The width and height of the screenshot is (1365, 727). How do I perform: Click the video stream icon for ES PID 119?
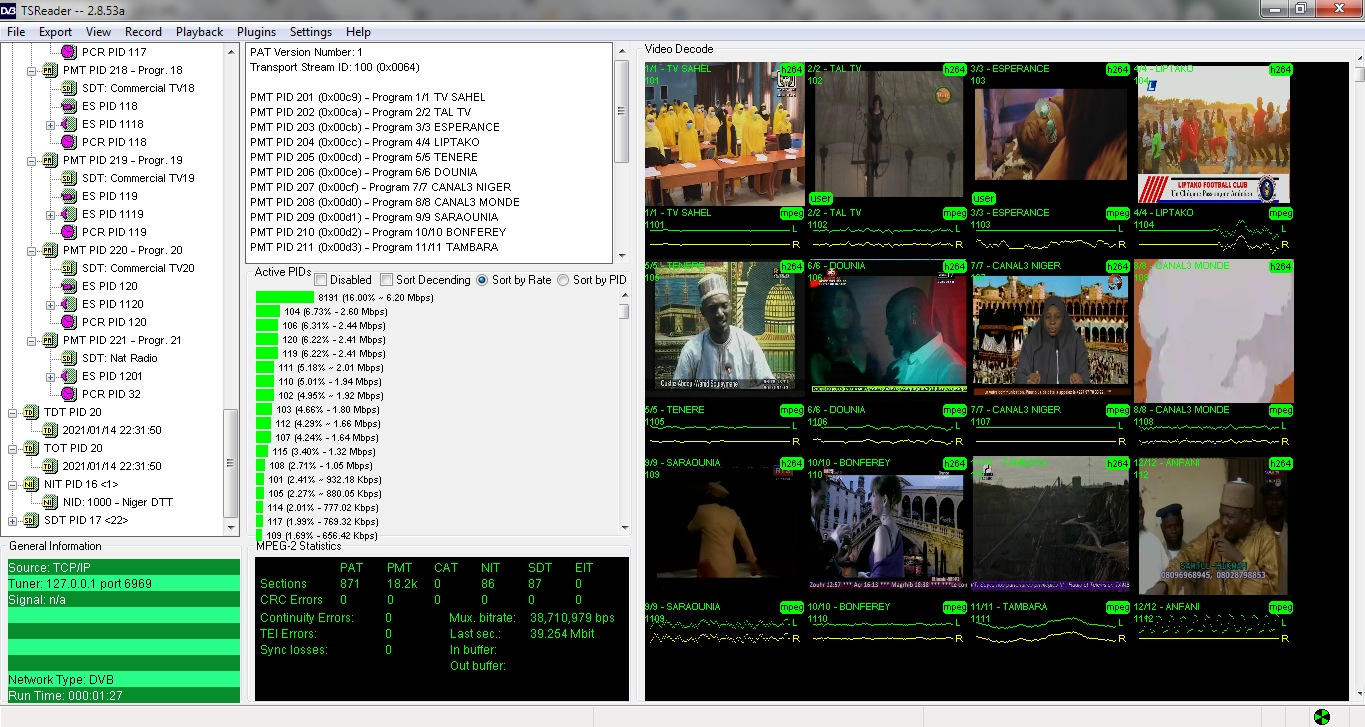(68, 196)
